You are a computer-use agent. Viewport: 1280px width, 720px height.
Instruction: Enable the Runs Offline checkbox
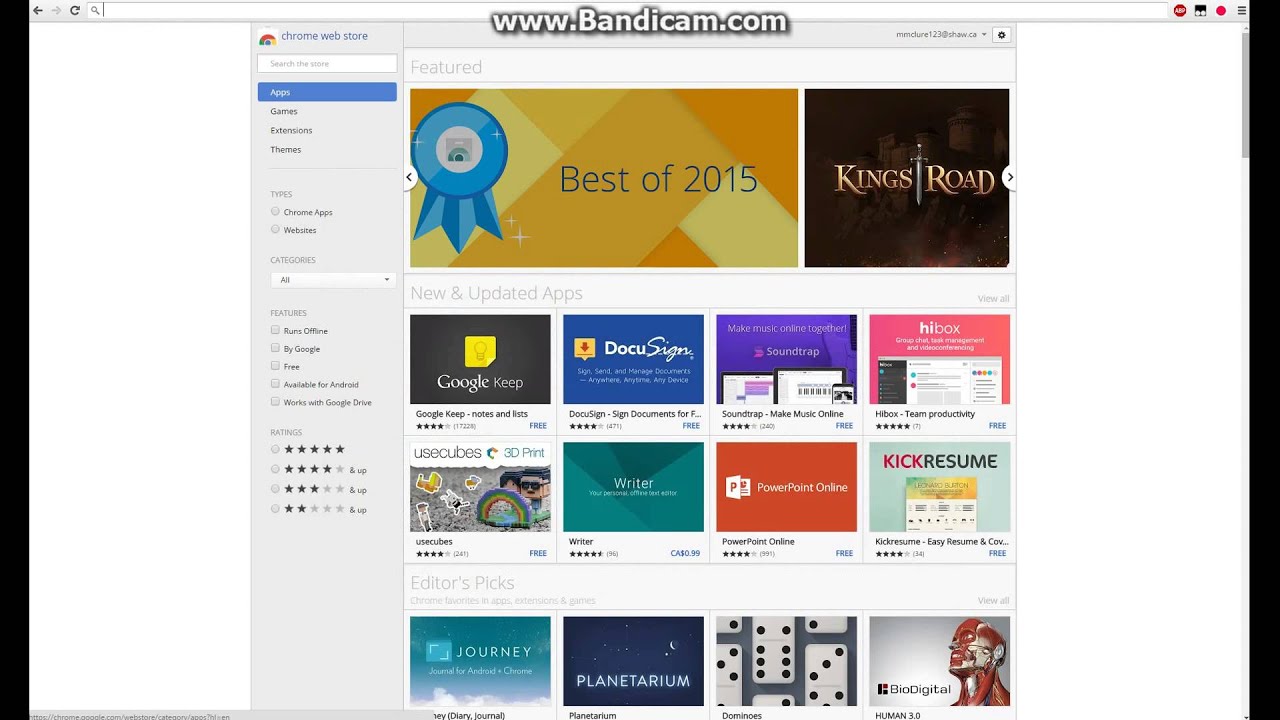click(x=275, y=330)
